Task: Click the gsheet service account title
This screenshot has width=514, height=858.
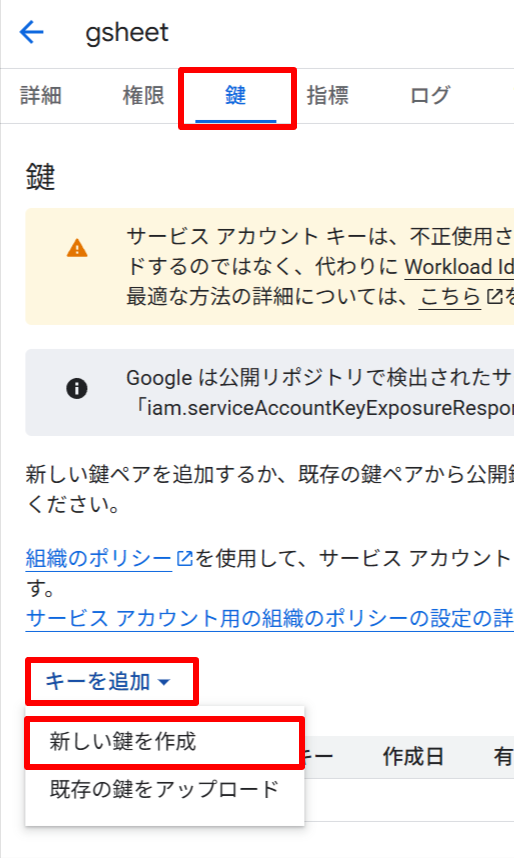Action: (x=127, y=33)
